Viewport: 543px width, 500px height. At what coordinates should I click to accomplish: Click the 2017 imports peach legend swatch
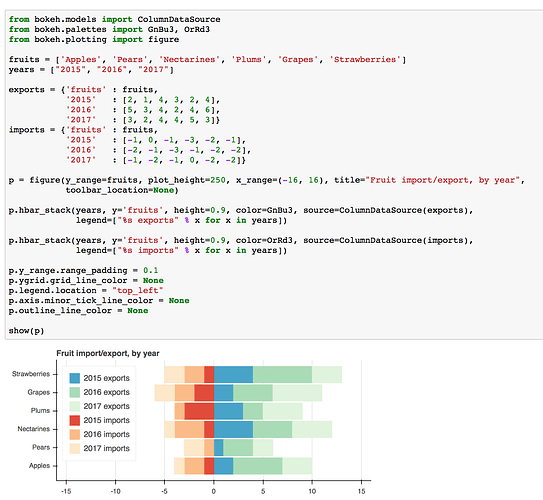click(74, 448)
